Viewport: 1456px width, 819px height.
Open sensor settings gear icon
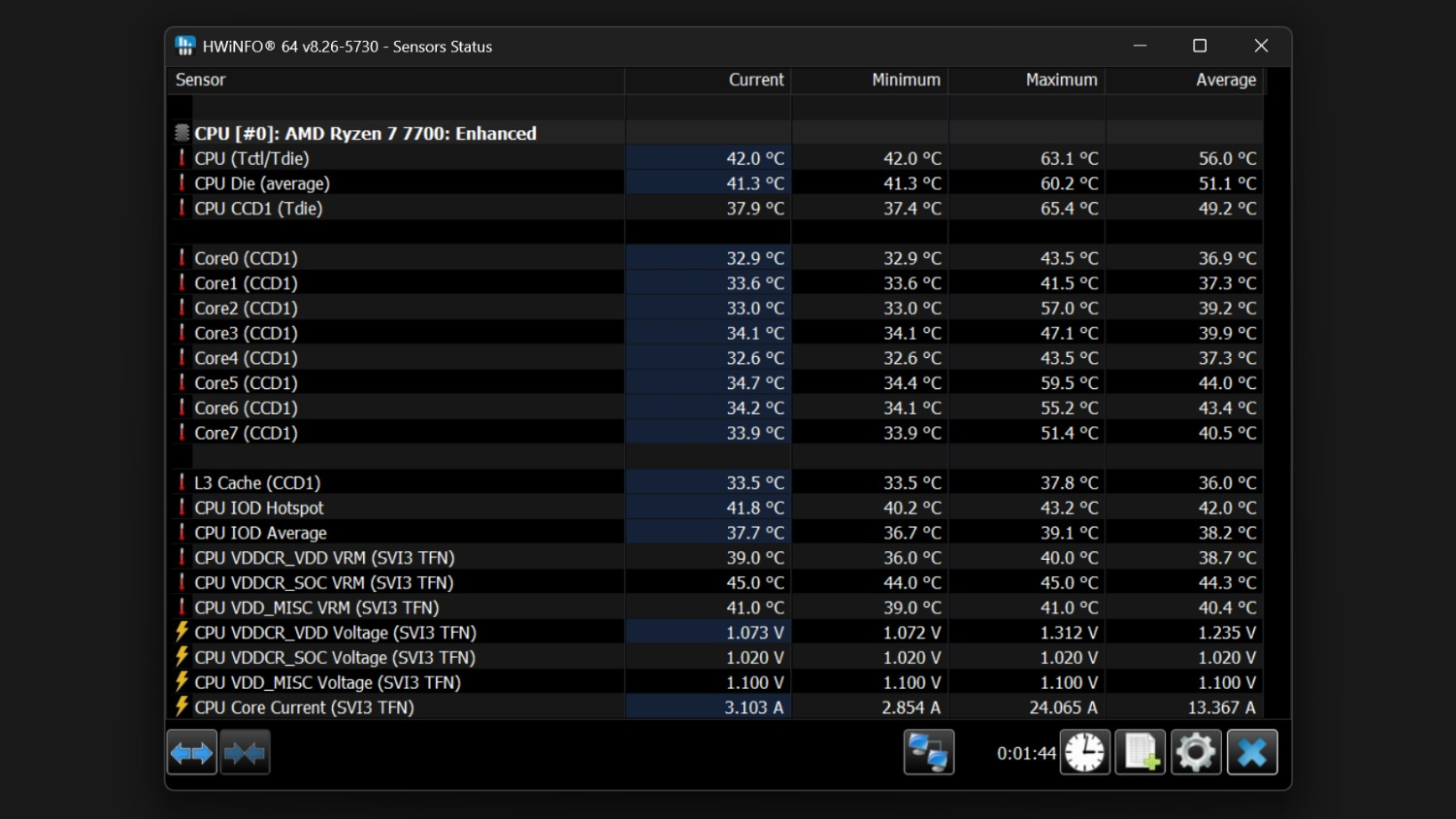[x=1196, y=753]
